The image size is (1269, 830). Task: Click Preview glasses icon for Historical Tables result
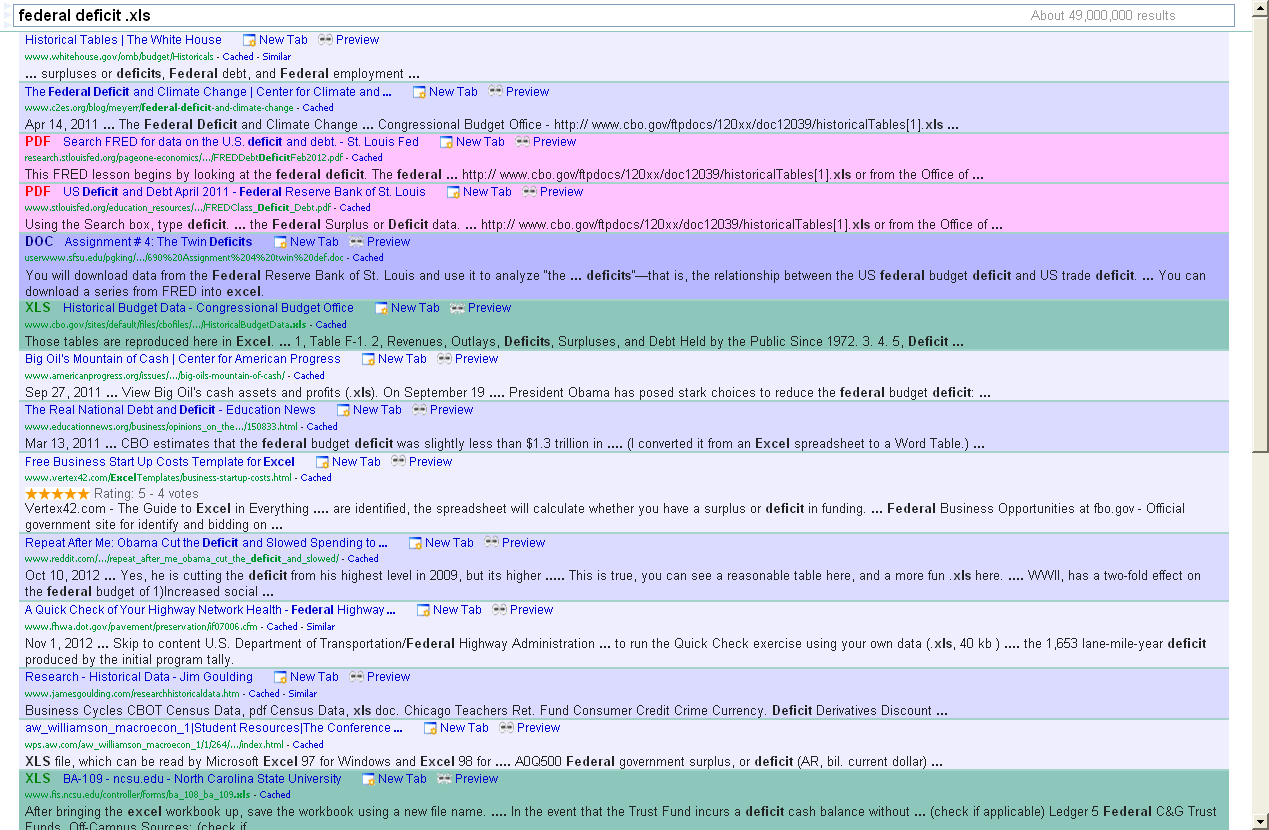[325, 40]
